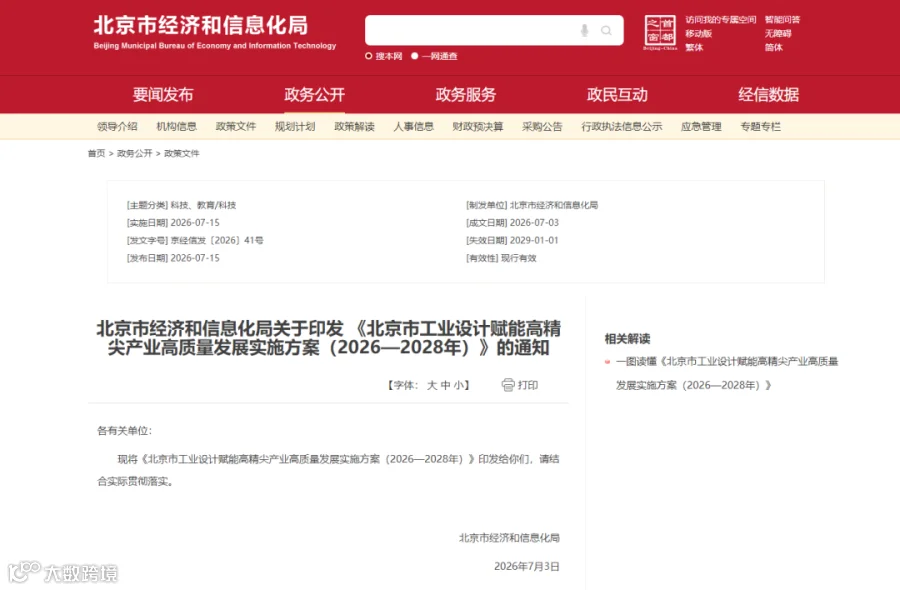This screenshot has width=900, height=590.
Task: Click the printer icon beside 打印
Action: click(508, 385)
